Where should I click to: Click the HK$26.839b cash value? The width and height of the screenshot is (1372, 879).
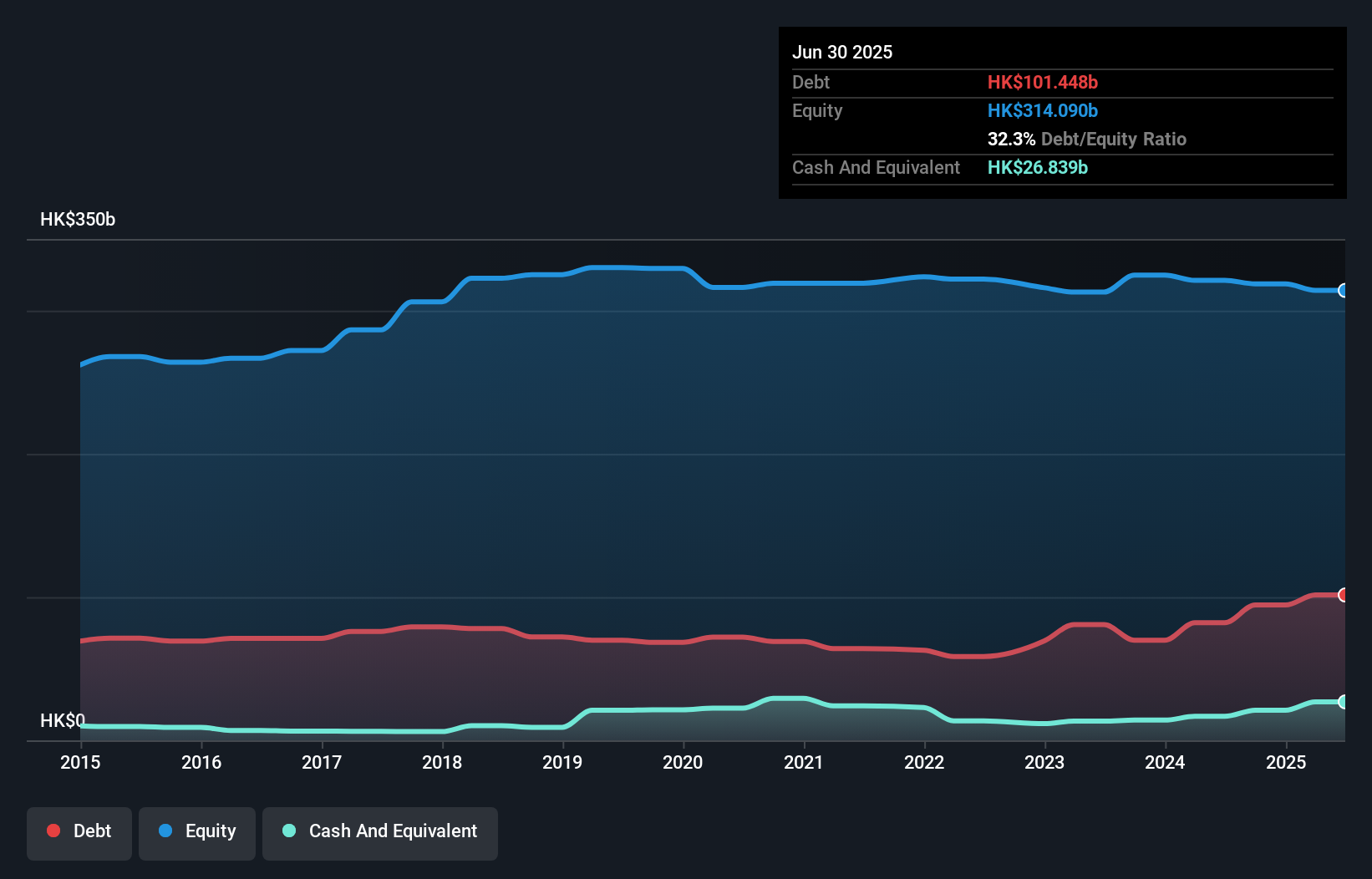[x=1038, y=167]
